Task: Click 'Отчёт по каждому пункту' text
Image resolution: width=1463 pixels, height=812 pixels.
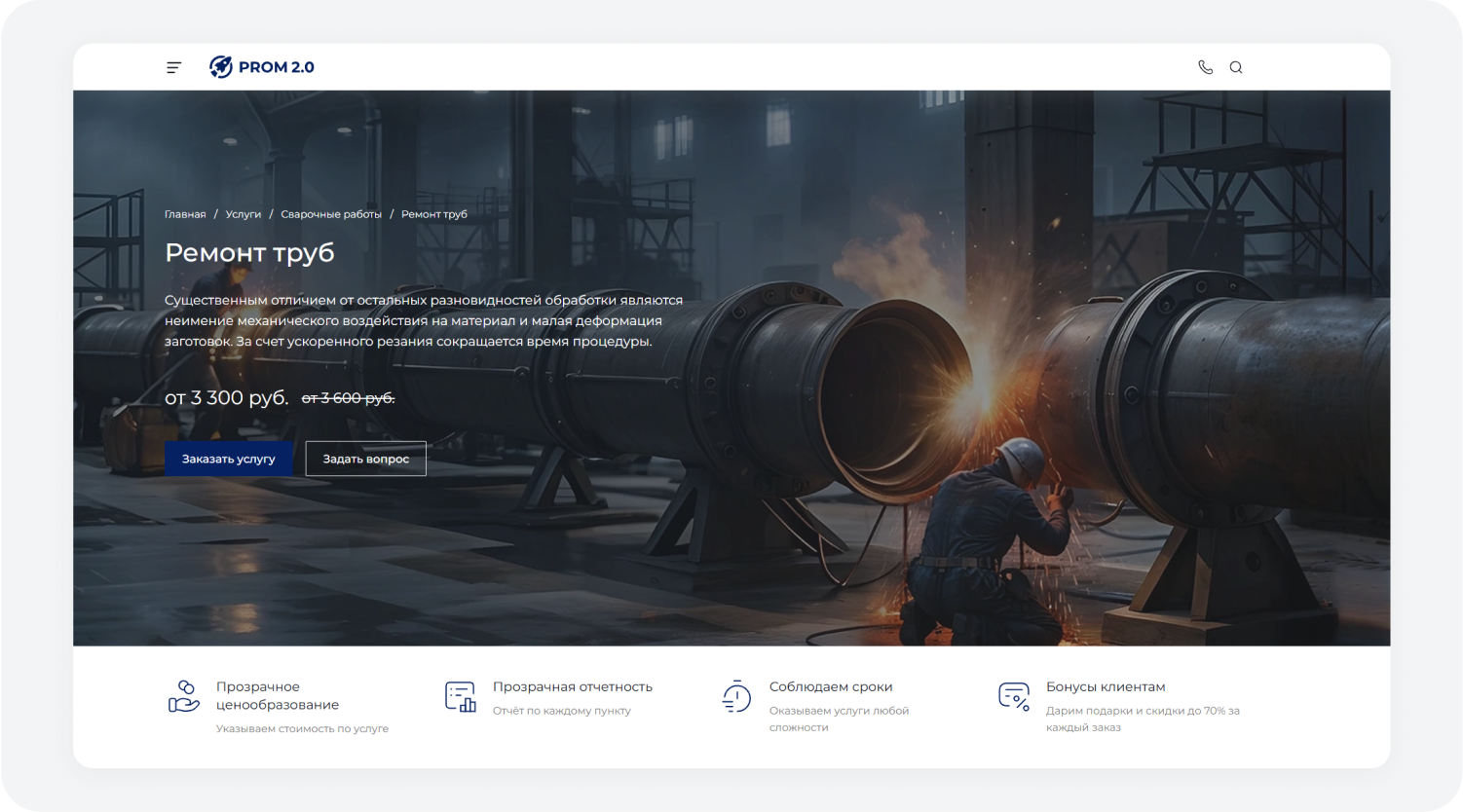Action: (562, 711)
